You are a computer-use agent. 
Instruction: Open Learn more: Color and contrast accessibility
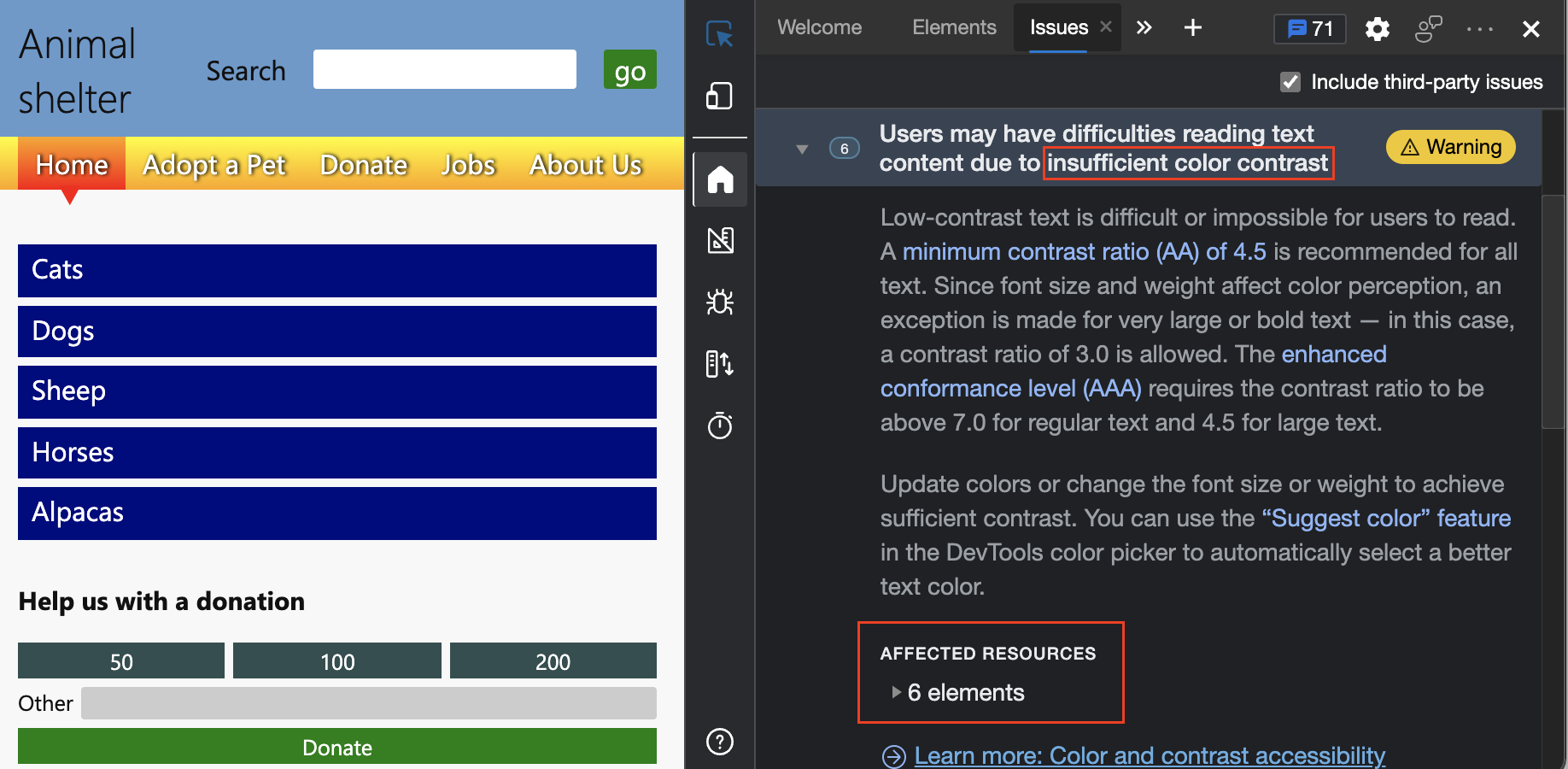tap(1149, 755)
